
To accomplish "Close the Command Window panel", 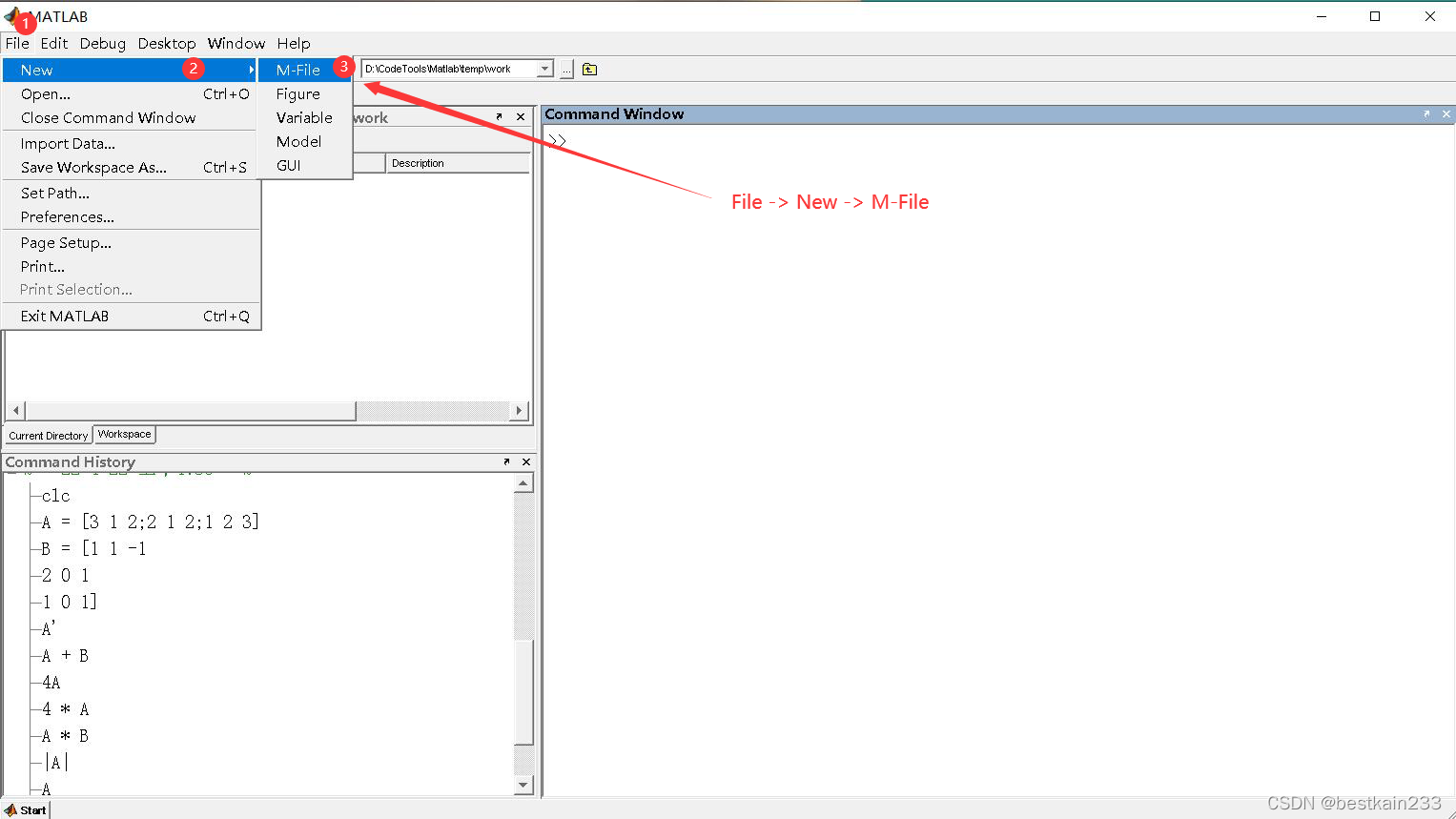I will [1446, 113].
